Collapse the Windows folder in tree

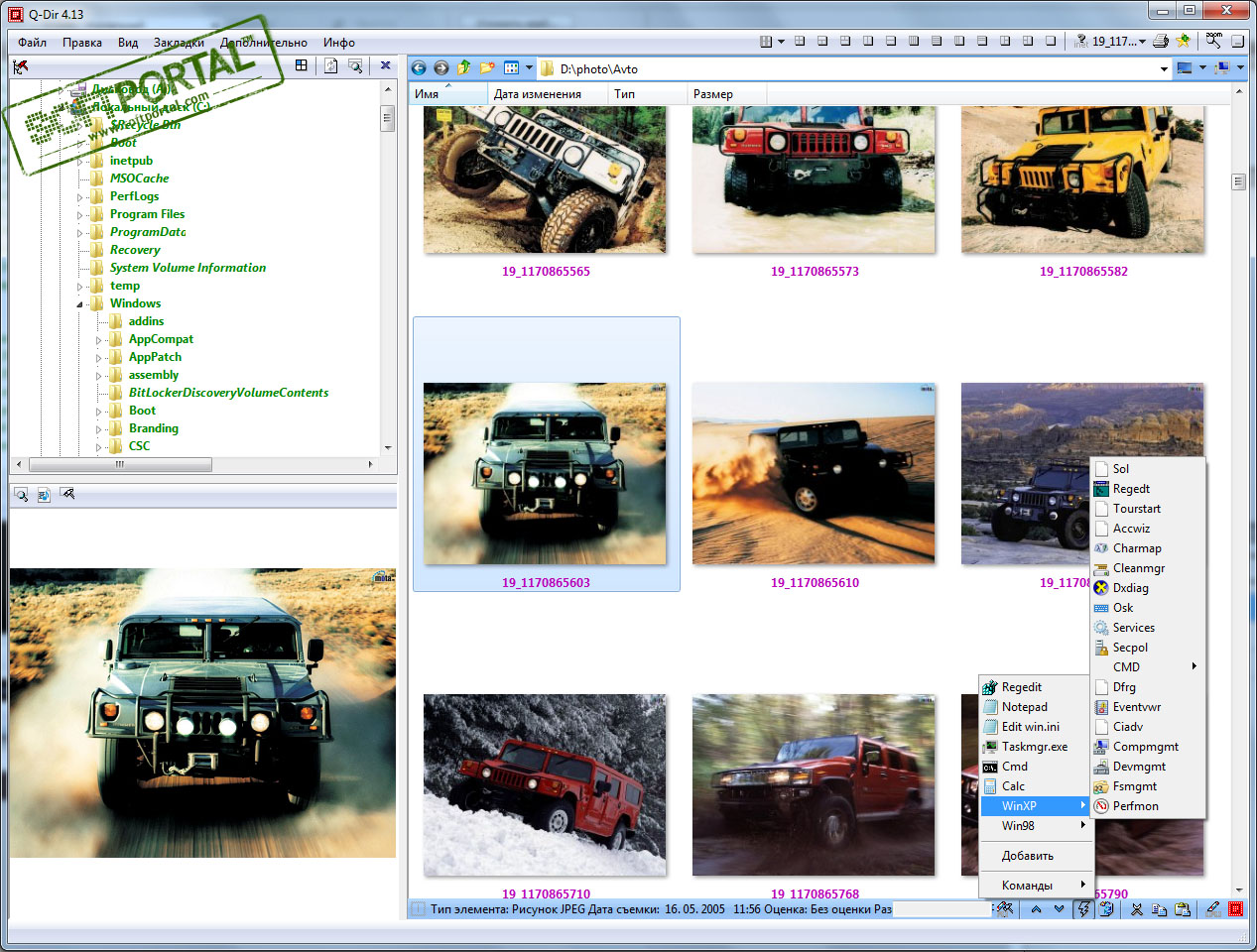point(80,303)
